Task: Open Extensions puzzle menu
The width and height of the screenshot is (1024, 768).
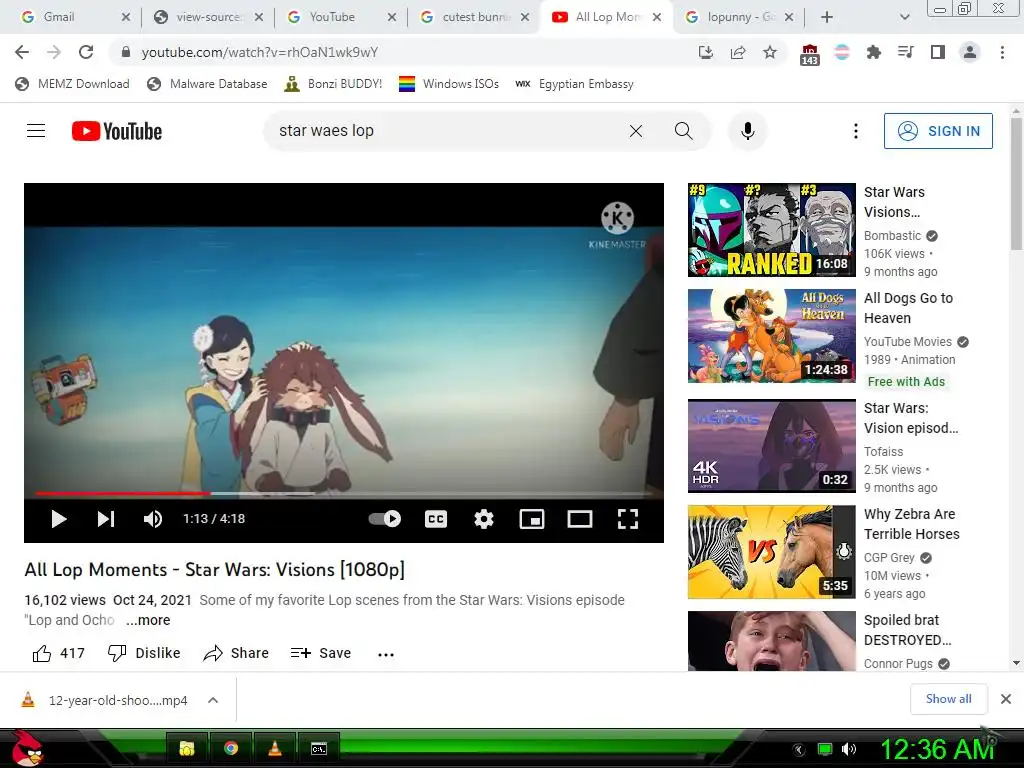Action: [x=874, y=52]
